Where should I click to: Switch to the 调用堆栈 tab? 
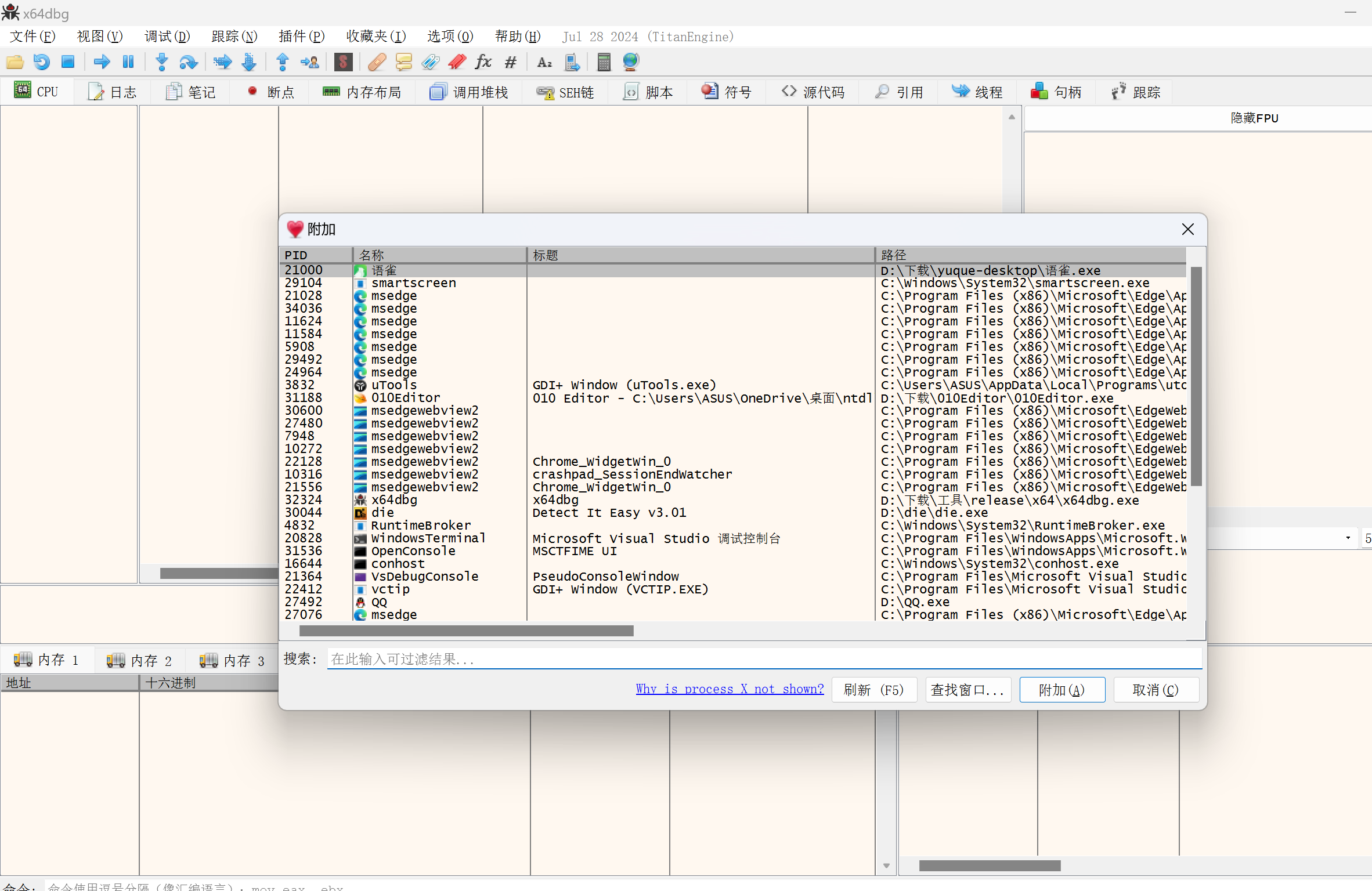click(469, 92)
